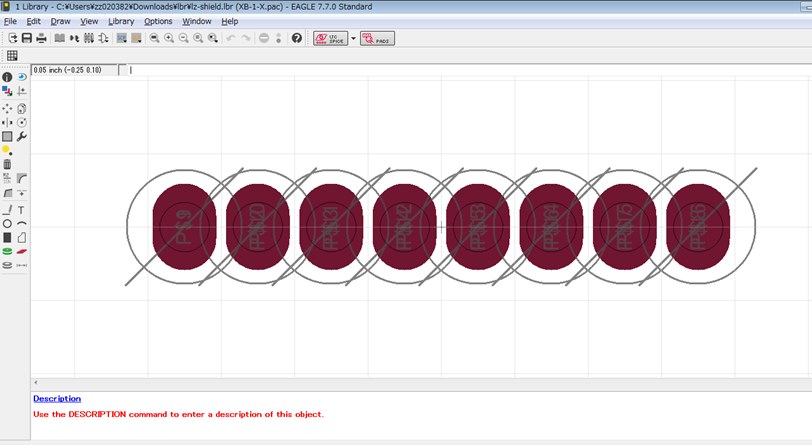Select the Group tool
The width and height of the screenshot is (812, 445).
click(x=7, y=137)
